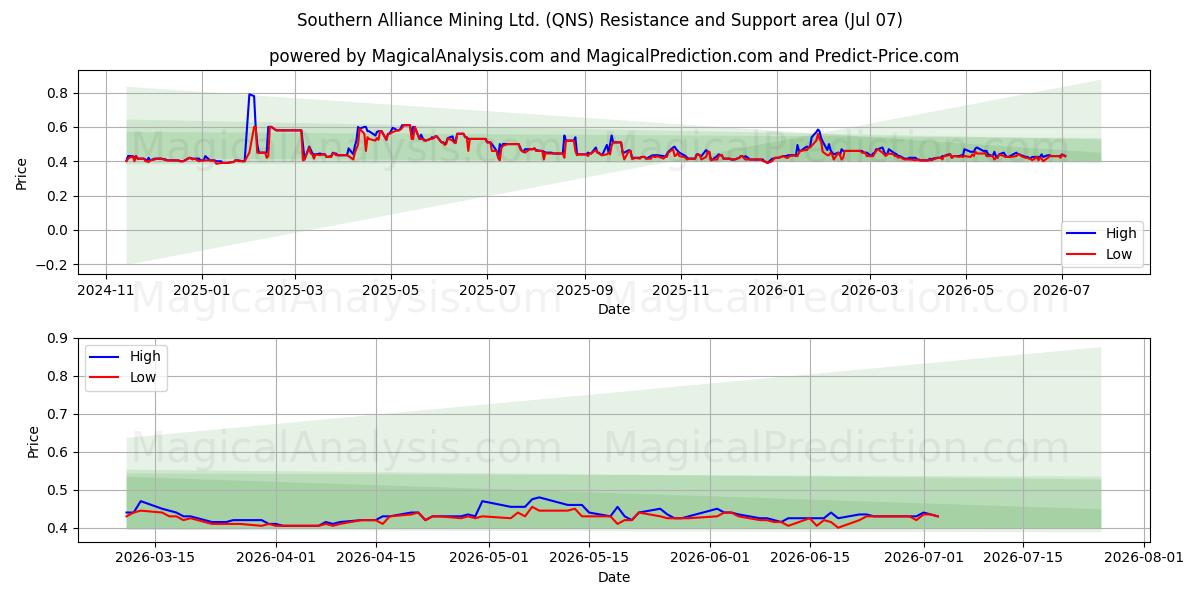Viewport: 1200px width, 600px height.
Task: Click the '2025-07' date tick on the upper chart
Action: tap(486, 290)
